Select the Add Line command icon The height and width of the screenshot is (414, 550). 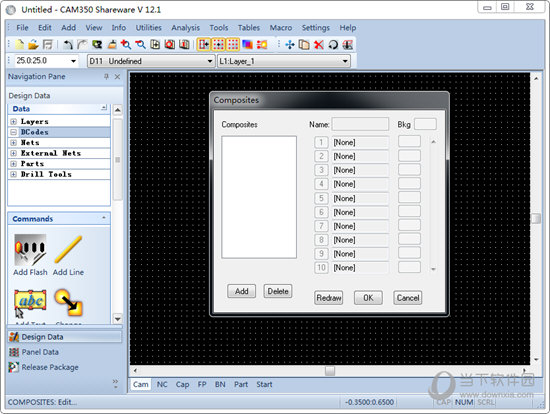click(68, 249)
